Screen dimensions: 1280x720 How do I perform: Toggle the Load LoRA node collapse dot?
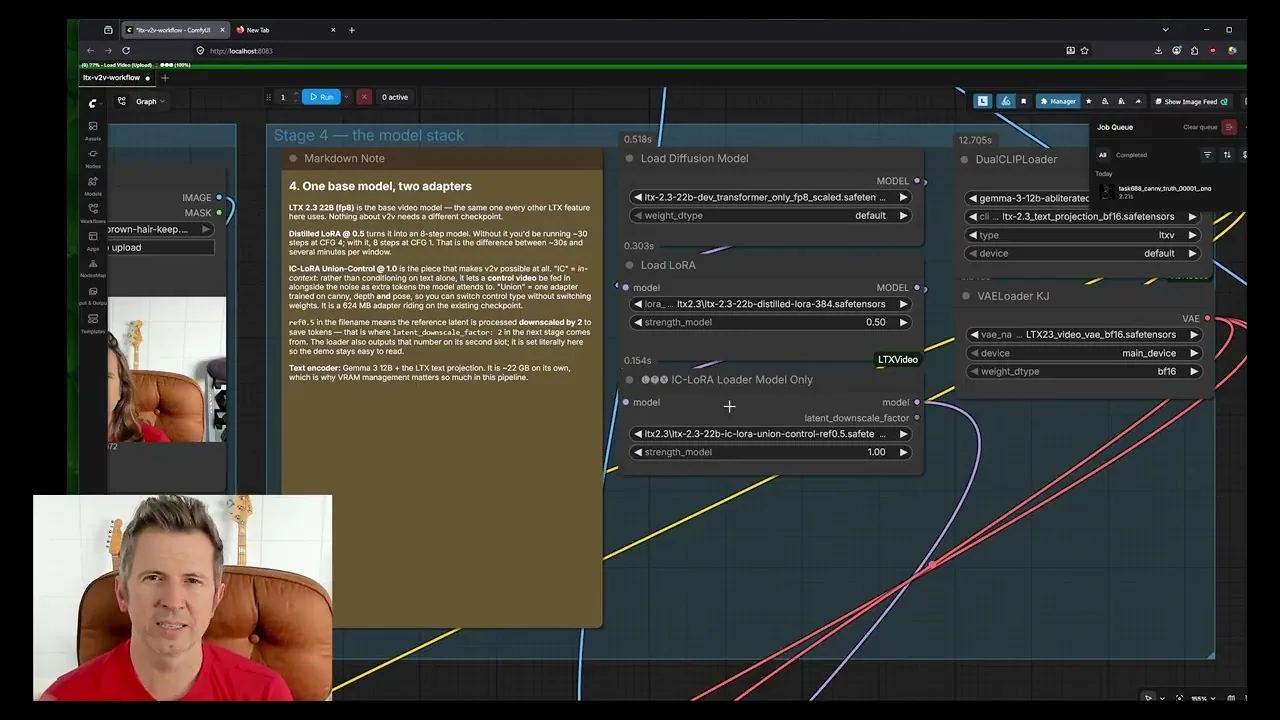pos(630,265)
